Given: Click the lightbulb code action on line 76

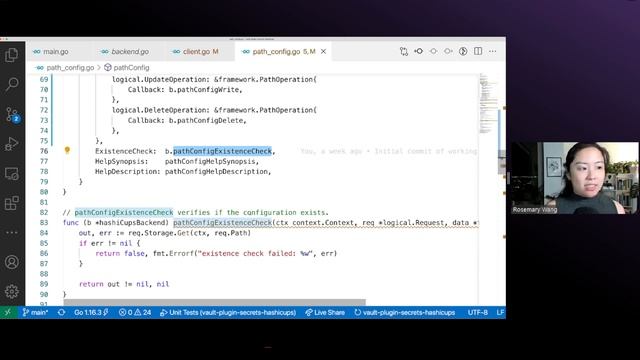Looking at the screenshot, I should (67, 150).
